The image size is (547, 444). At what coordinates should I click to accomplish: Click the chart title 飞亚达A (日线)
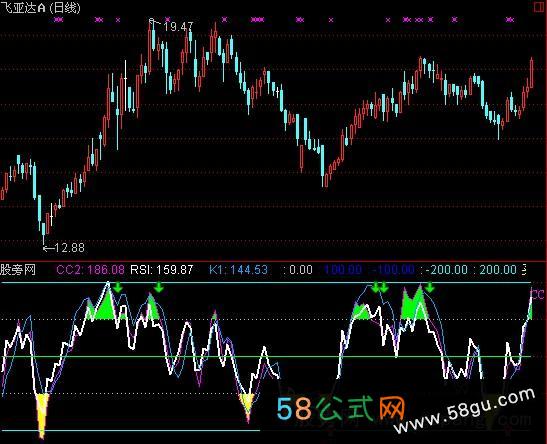click(x=40, y=7)
